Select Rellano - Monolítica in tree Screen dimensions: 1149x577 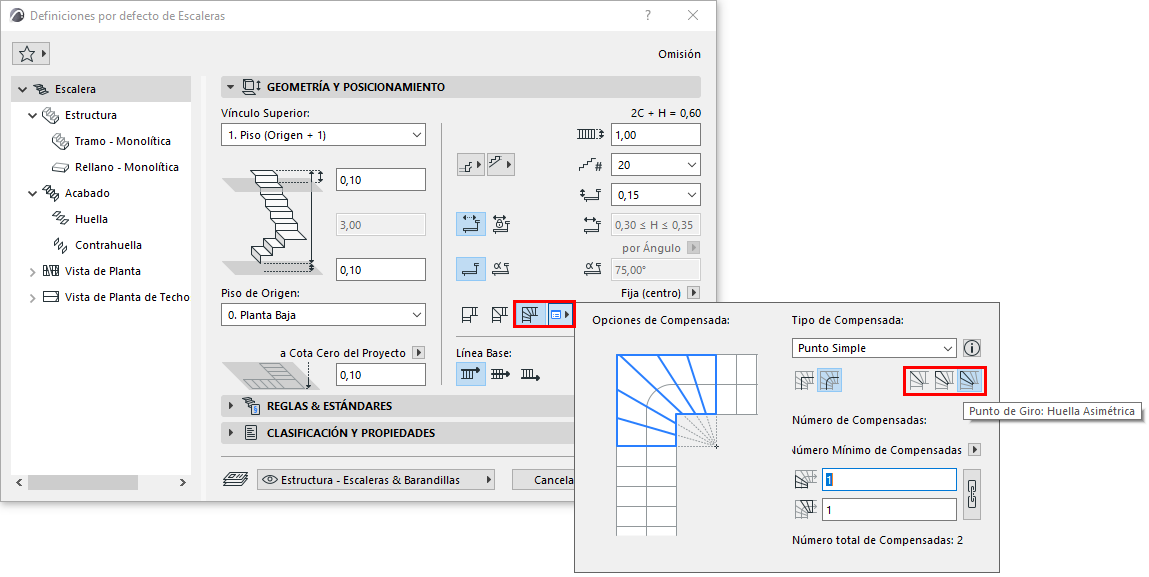pos(127,167)
